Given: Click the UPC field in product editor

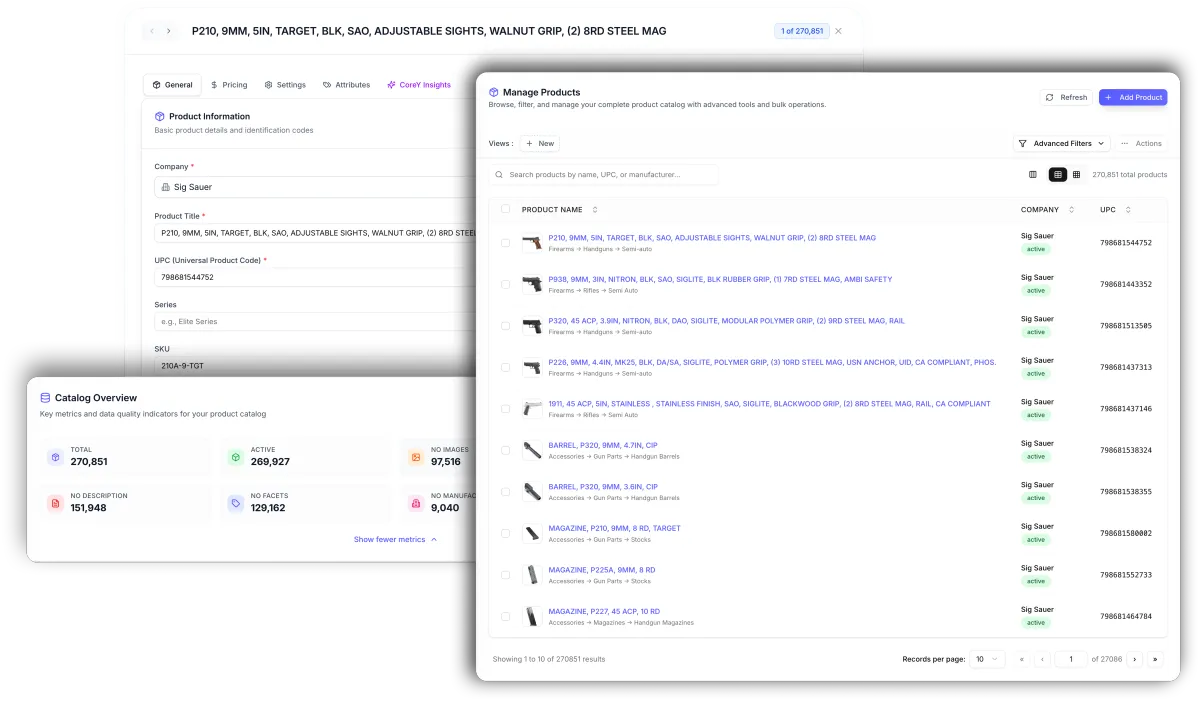Looking at the screenshot, I should 314,277.
